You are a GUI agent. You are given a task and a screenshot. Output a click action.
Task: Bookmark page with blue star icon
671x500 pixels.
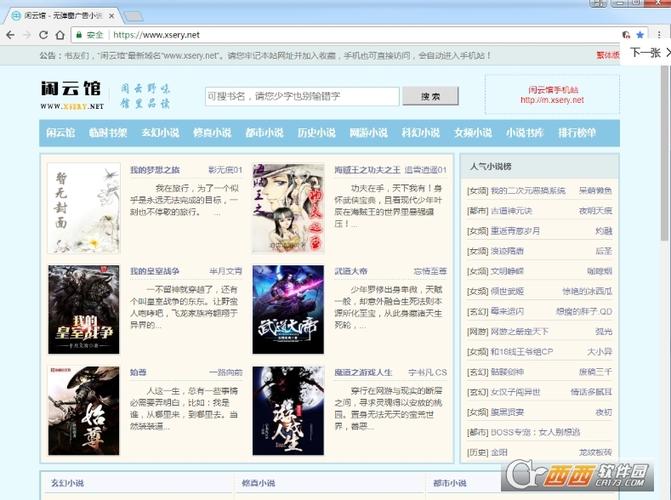(640, 35)
